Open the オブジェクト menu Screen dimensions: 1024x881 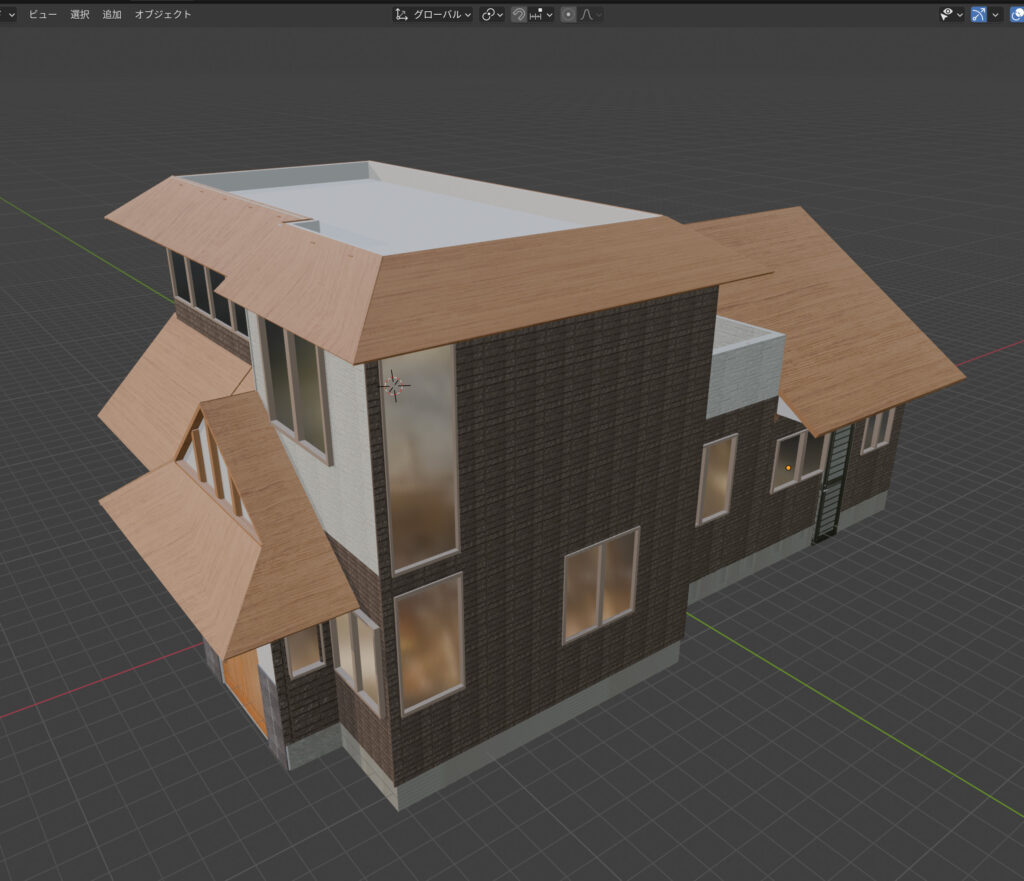163,15
